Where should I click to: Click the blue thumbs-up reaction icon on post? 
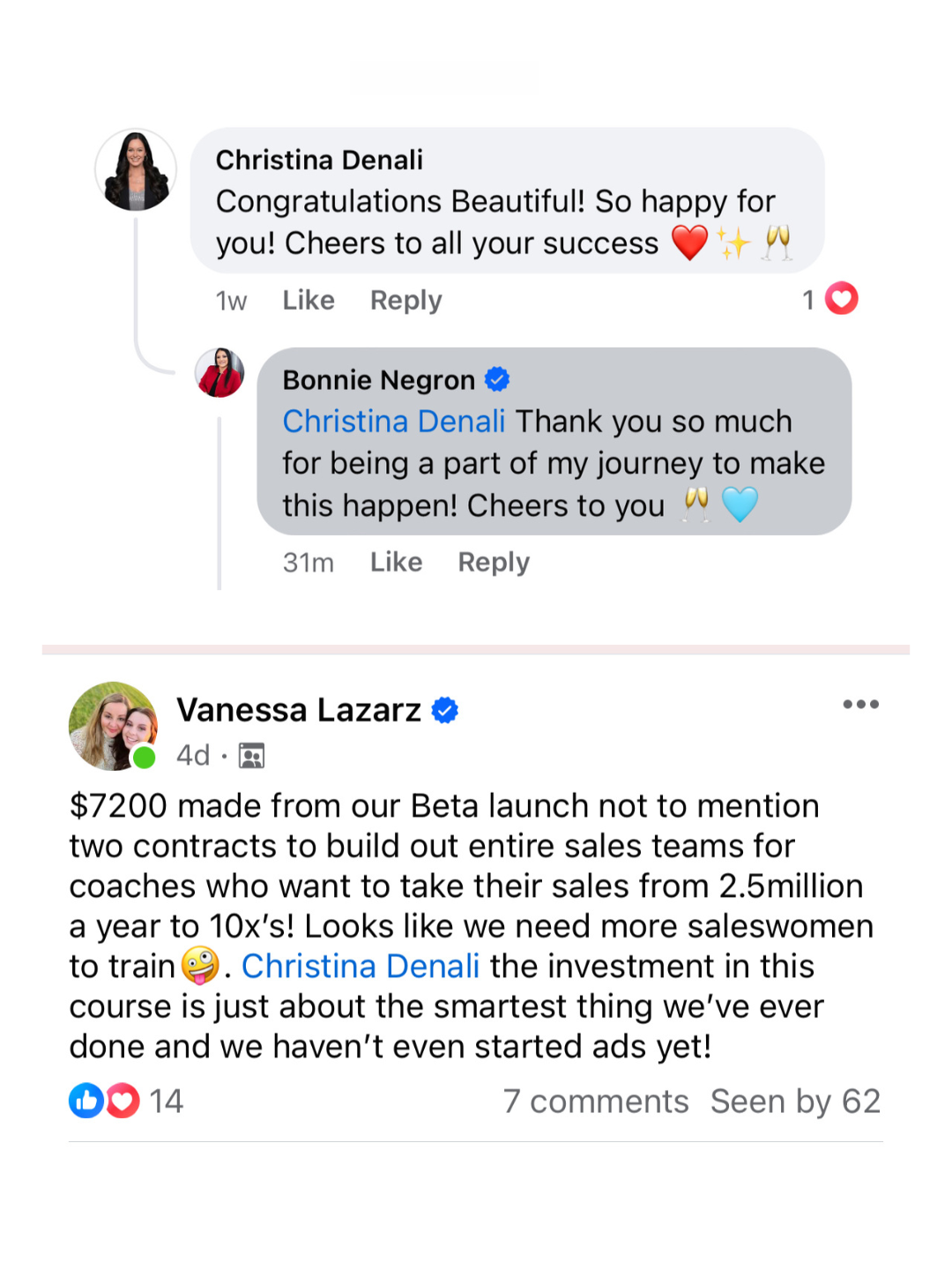pyautogui.click(x=86, y=1101)
